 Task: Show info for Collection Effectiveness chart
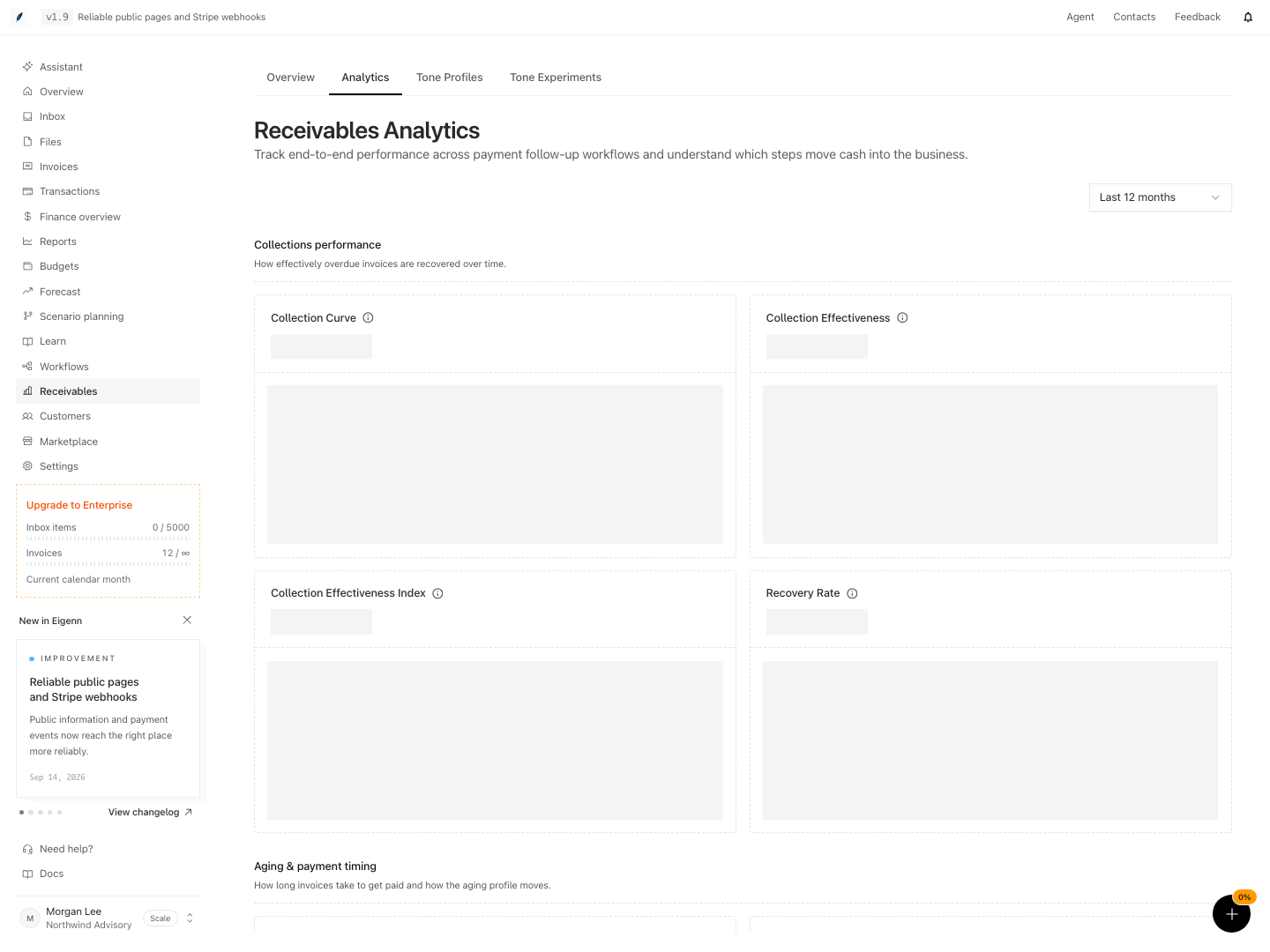pyautogui.click(x=902, y=318)
